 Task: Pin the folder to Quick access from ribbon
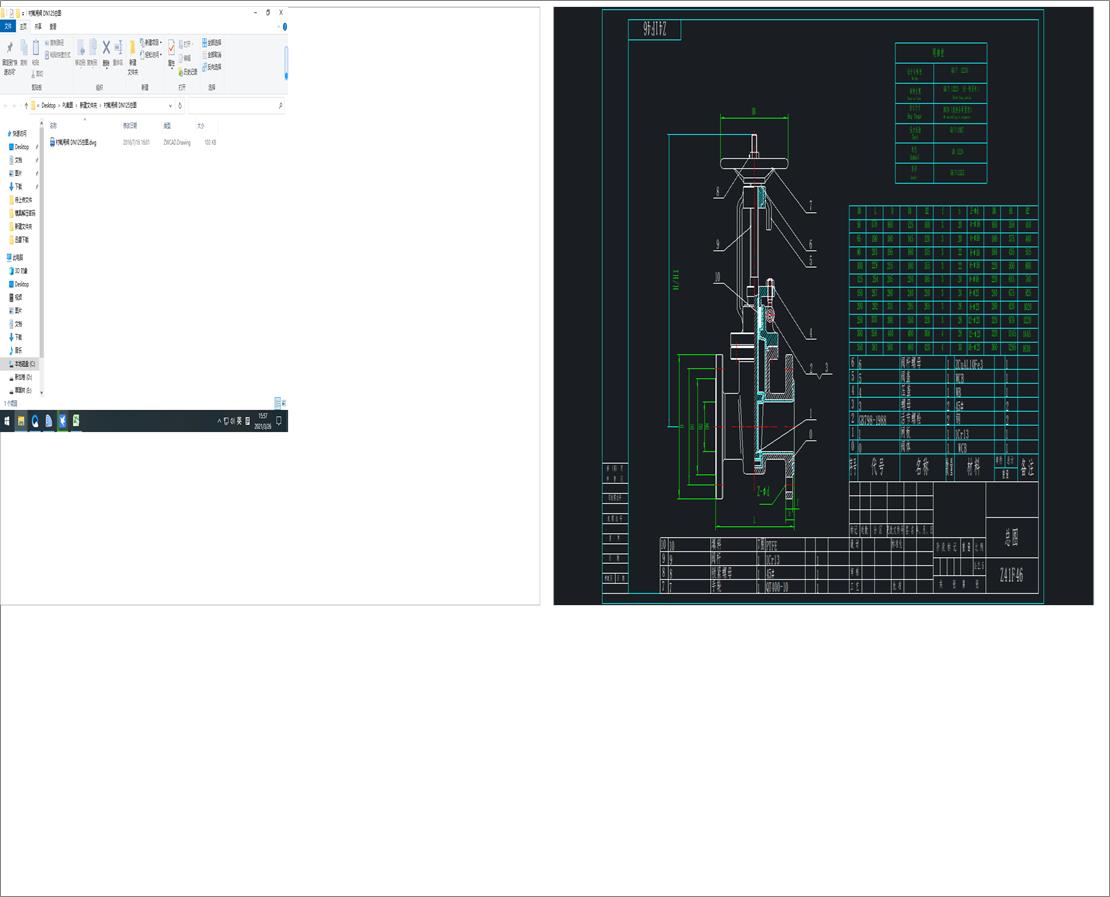click(10, 57)
